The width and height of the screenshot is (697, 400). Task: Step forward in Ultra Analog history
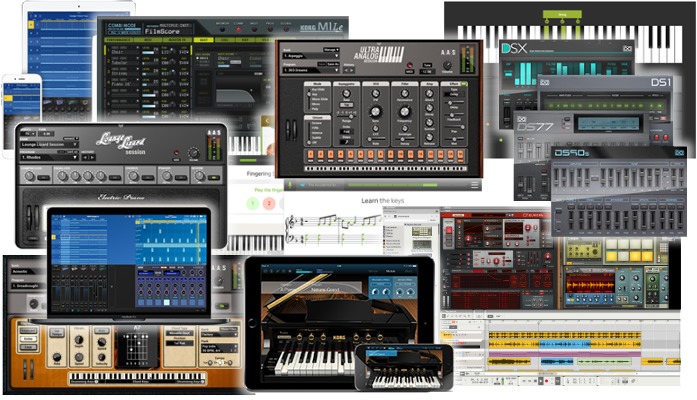click(x=352, y=70)
